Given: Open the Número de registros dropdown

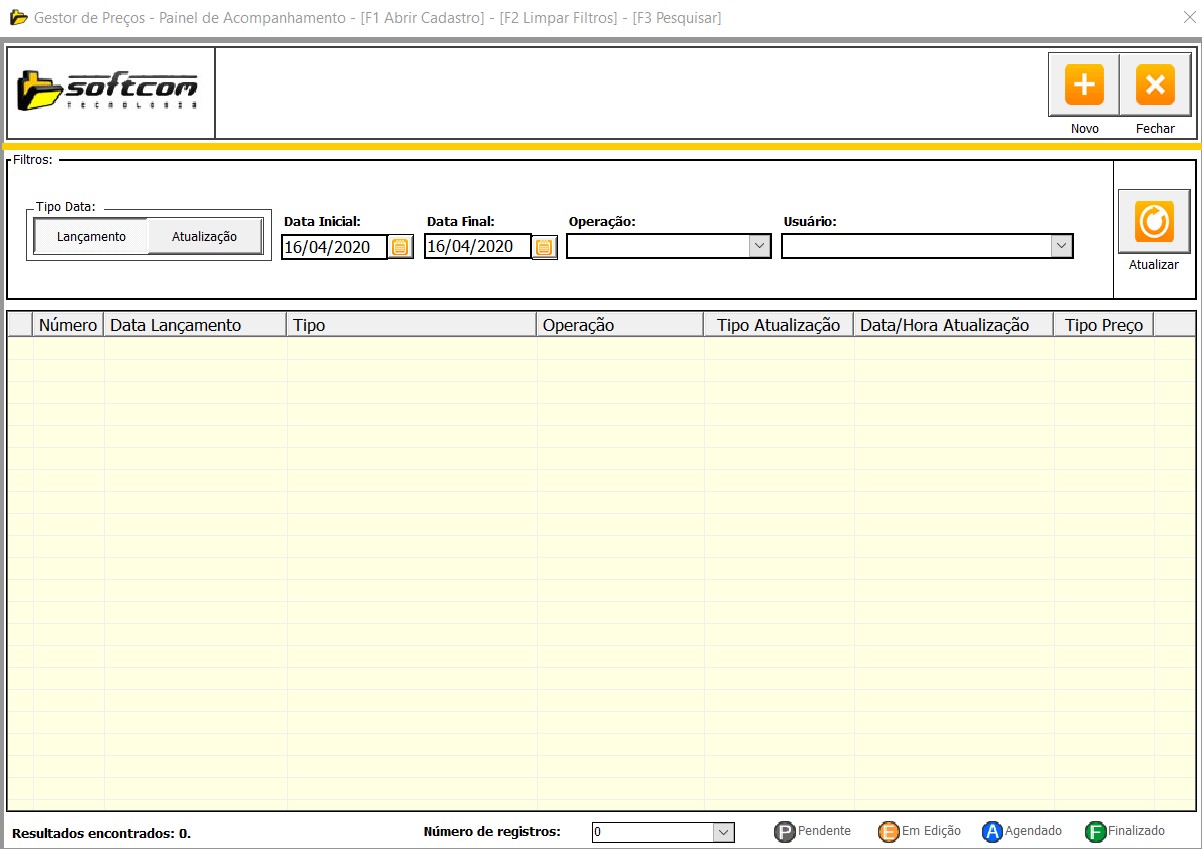Looking at the screenshot, I should click(723, 832).
